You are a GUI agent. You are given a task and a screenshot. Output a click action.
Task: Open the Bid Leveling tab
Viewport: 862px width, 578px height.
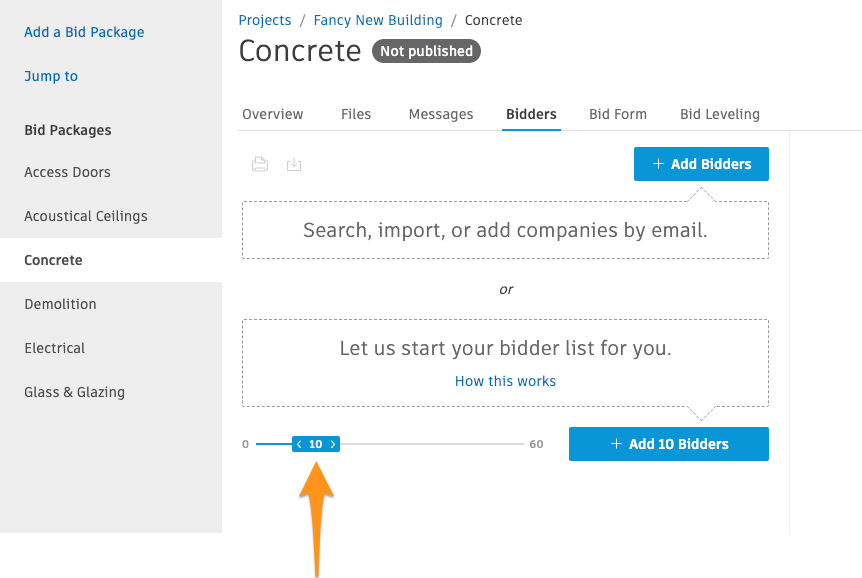tap(720, 114)
